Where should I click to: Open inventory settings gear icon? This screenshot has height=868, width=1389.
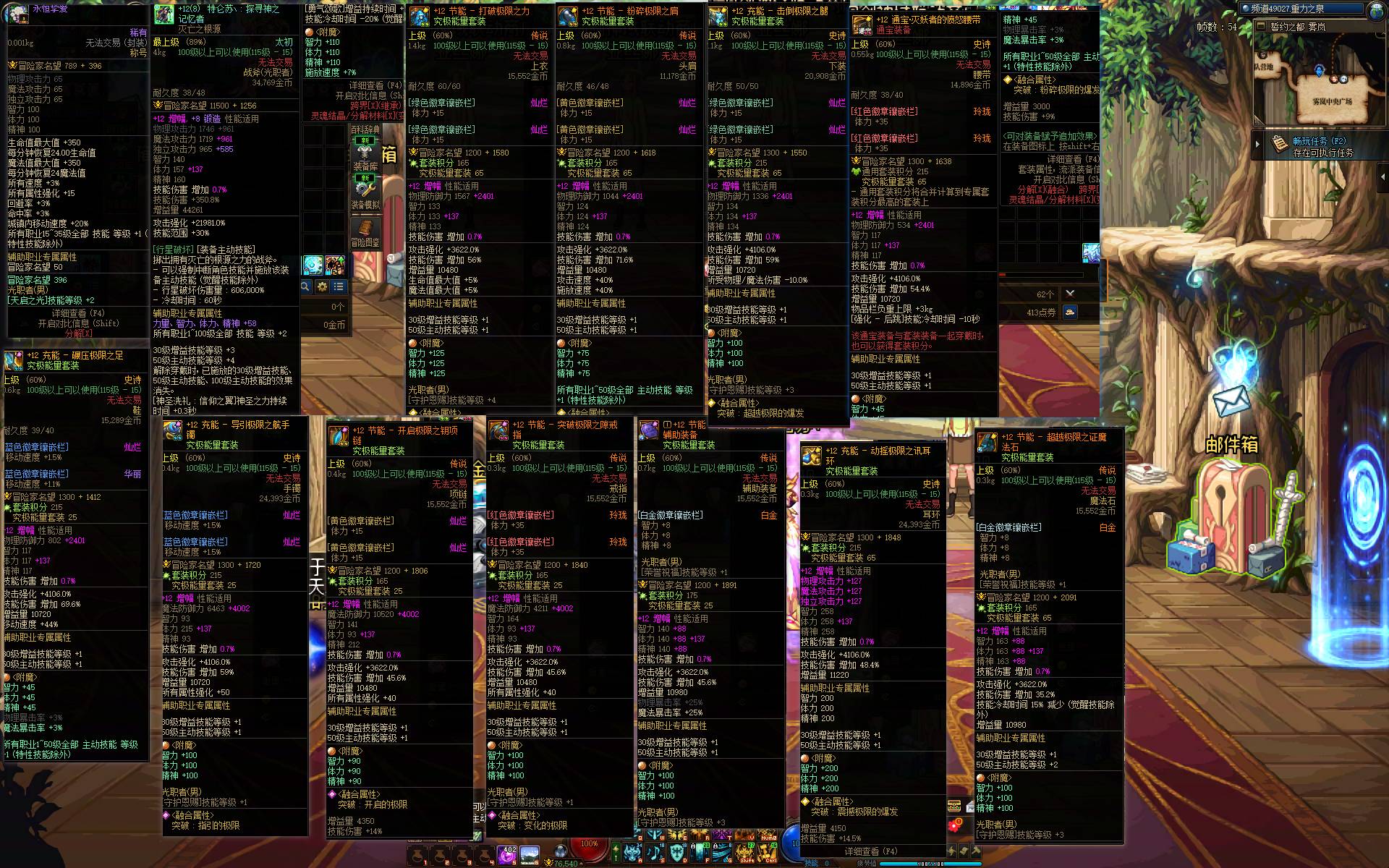(x=322, y=287)
